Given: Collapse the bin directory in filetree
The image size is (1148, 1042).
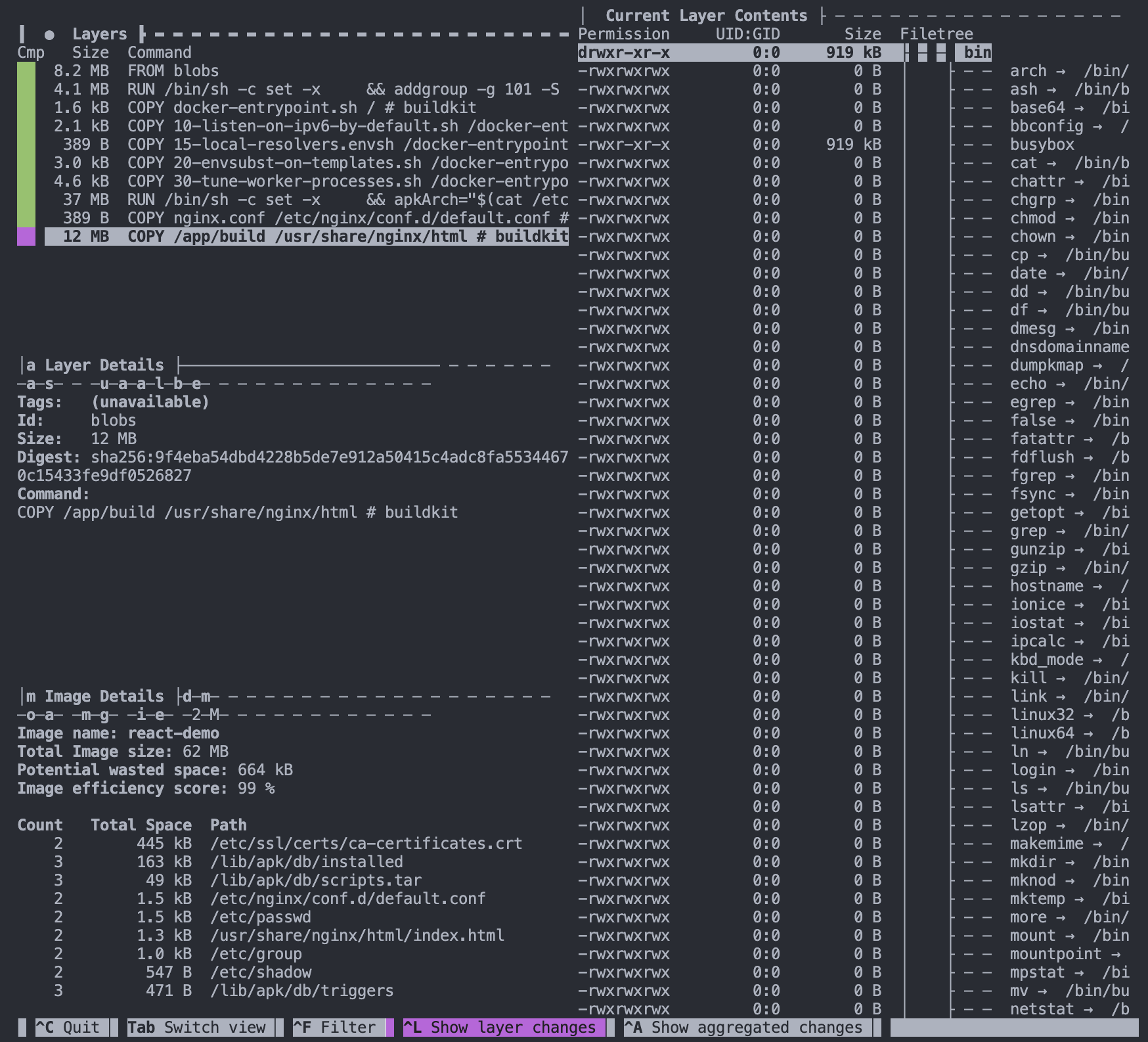Looking at the screenshot, I should tap(977, 53).
